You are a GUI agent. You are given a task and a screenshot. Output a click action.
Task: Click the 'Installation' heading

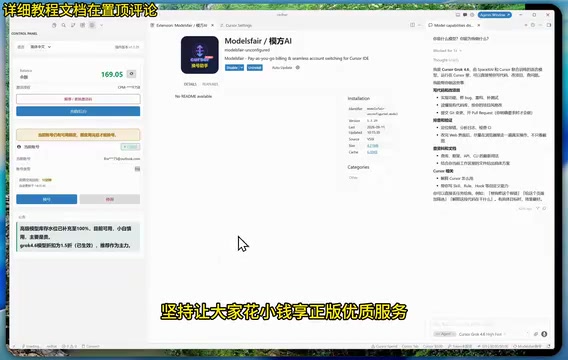pos(359,99)
